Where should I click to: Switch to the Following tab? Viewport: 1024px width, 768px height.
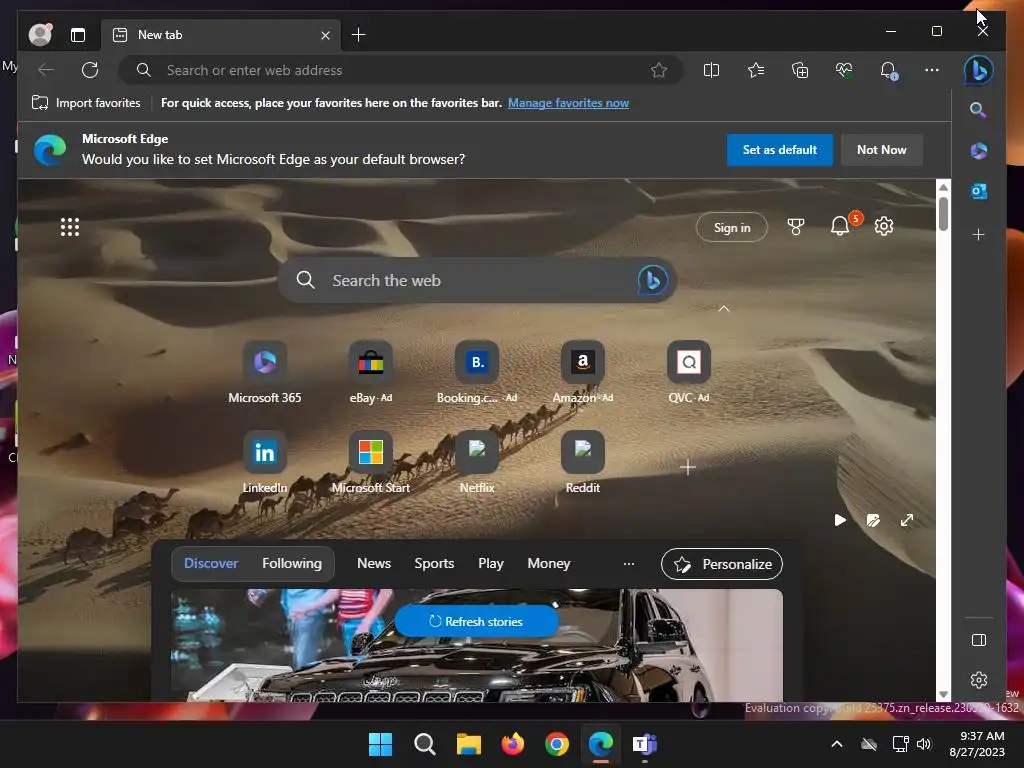coord(292,563)
